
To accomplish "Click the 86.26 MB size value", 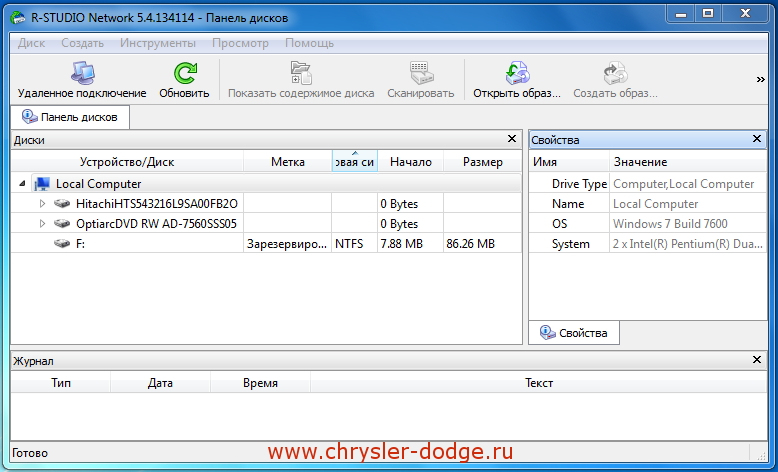I will (x=470, y=244).
